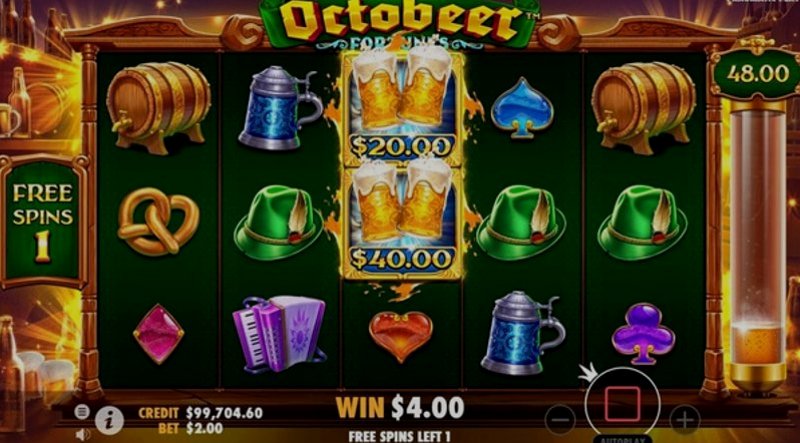Increase the bet with plus button
This screenshot has width=800, height=443.
click(x=685, y=421)
